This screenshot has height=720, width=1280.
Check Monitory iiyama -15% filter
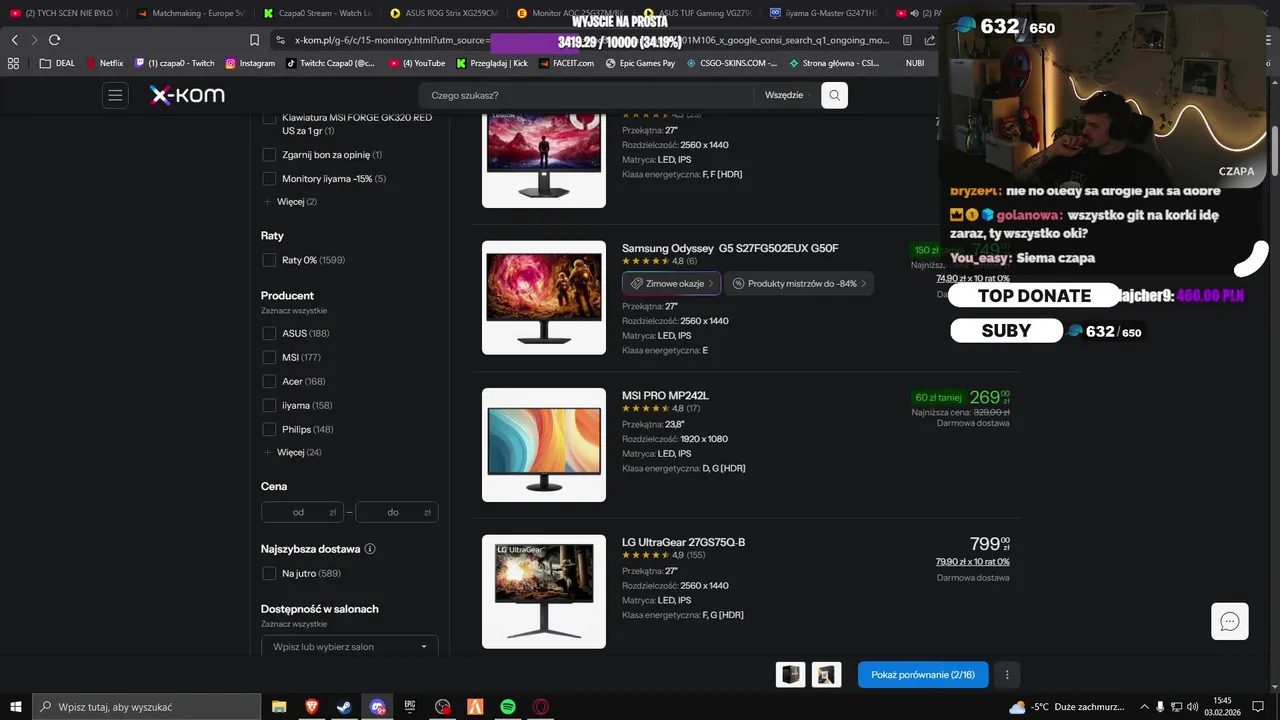(x=269, y=179)
